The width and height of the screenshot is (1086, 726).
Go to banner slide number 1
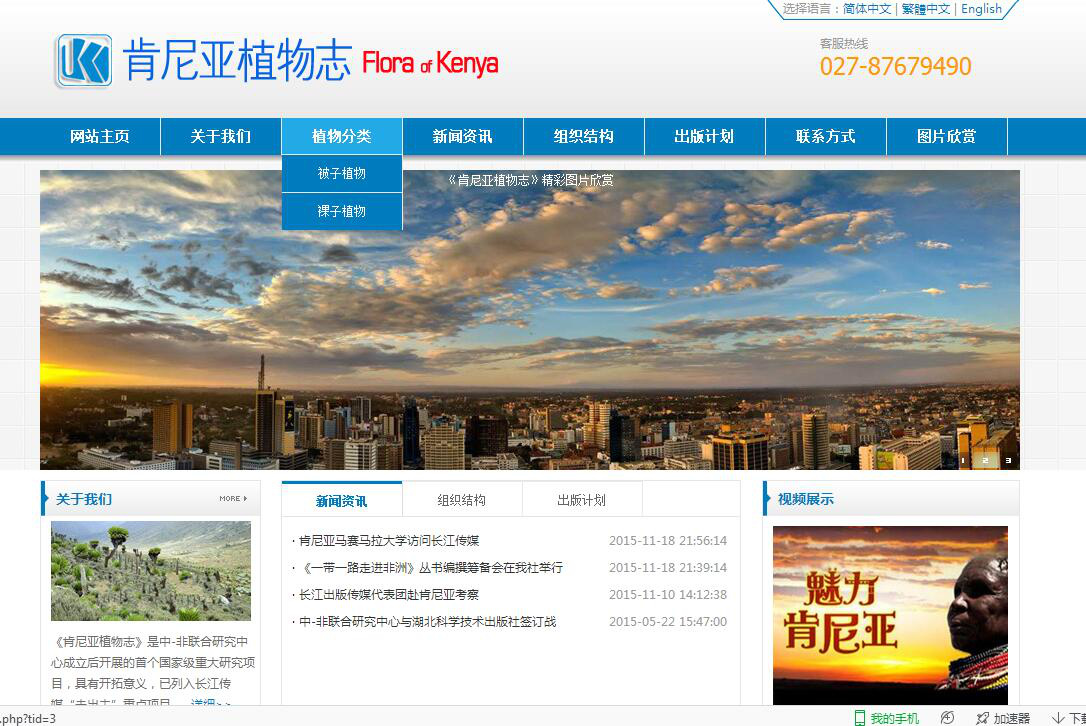pyautogui.click(x=963, y=461)
